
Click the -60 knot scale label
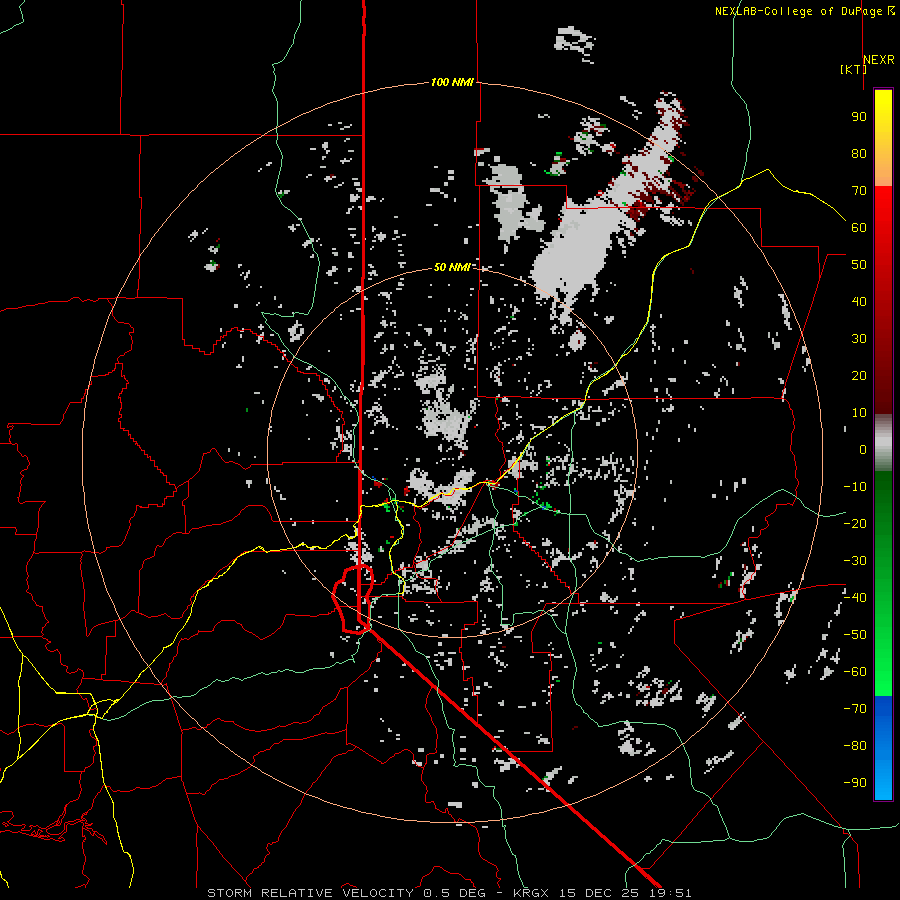pyautogui.click(x=855, y=672)
